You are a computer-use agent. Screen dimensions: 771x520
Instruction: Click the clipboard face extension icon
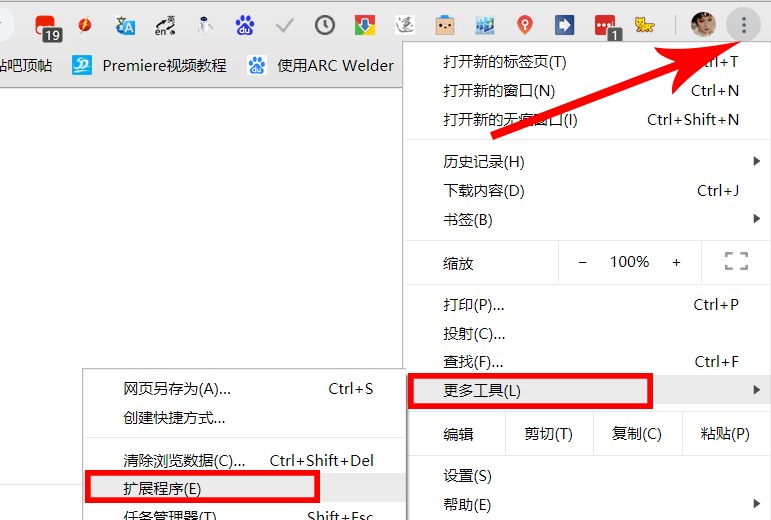445,25
